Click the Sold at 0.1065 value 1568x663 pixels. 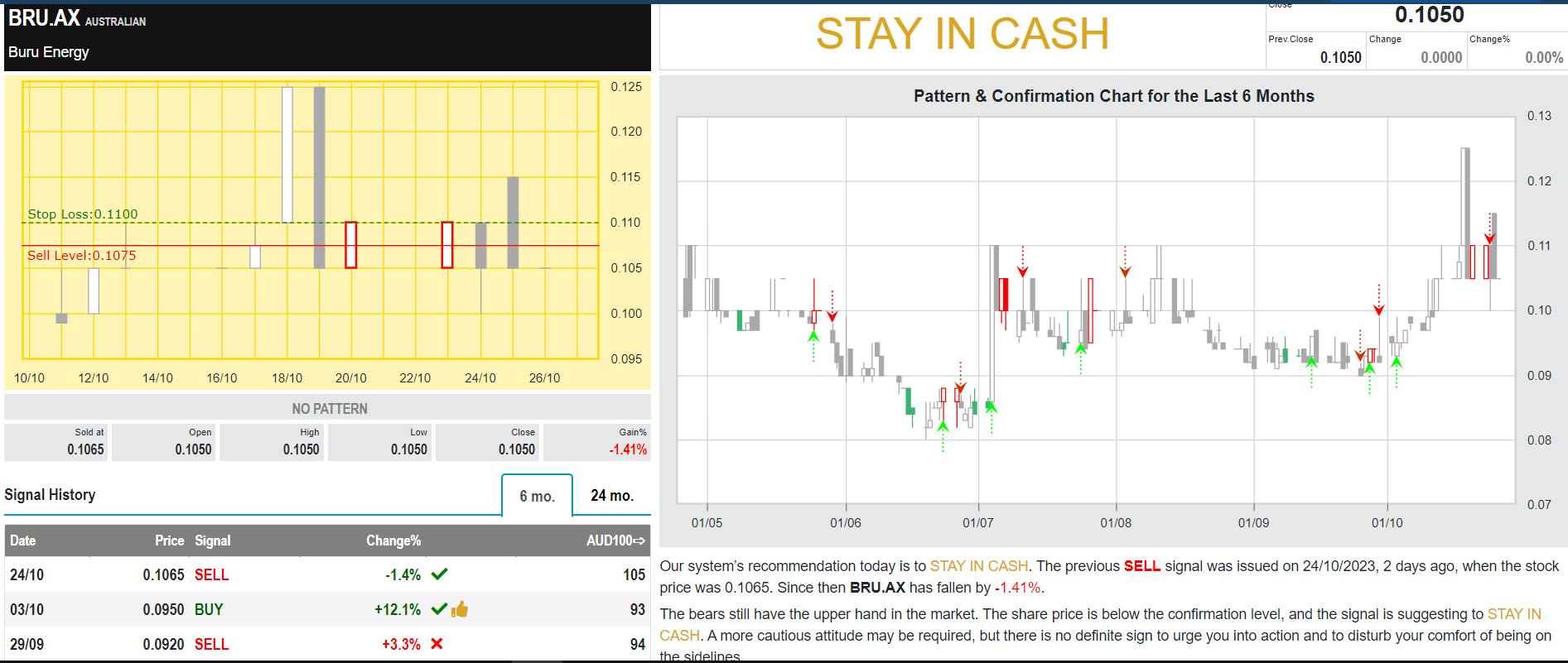85,449
